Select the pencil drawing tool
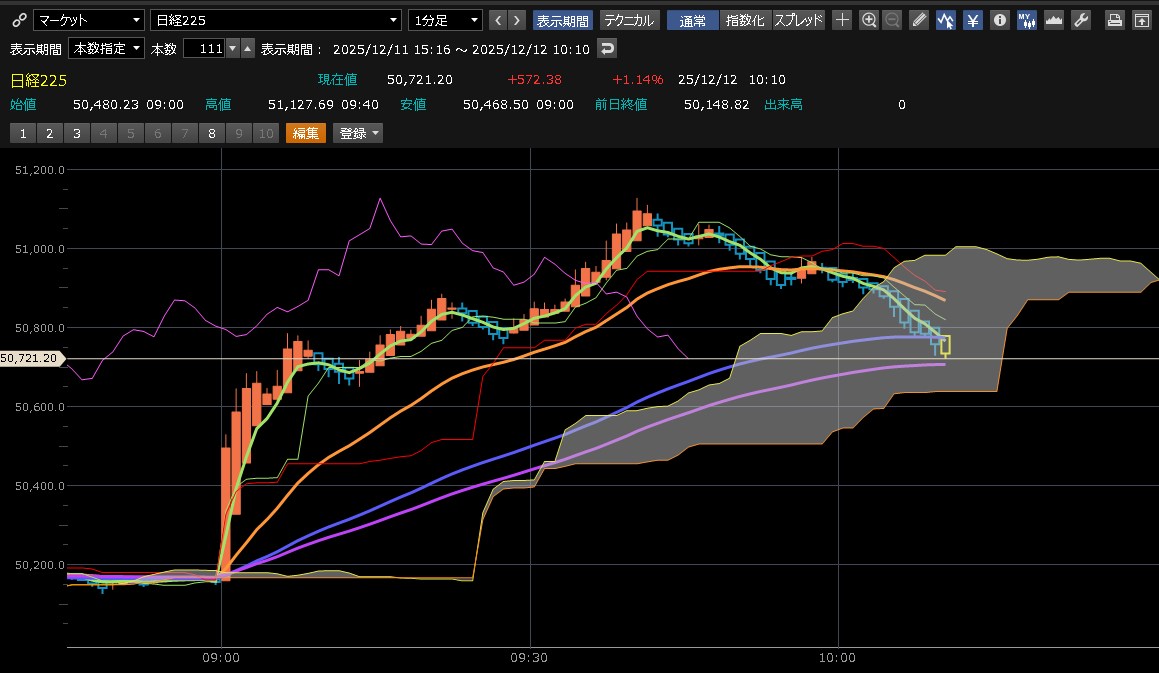This screenshot has height=673, width=1159. tap(919, 20)
